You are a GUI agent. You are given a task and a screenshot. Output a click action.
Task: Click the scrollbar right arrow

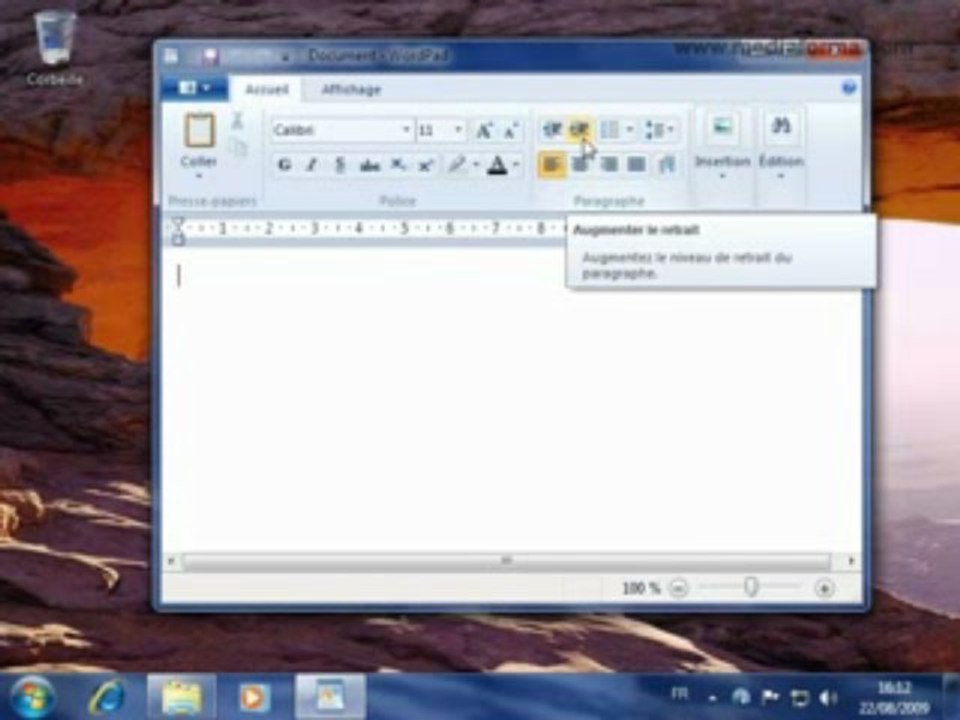click(850, 560)
